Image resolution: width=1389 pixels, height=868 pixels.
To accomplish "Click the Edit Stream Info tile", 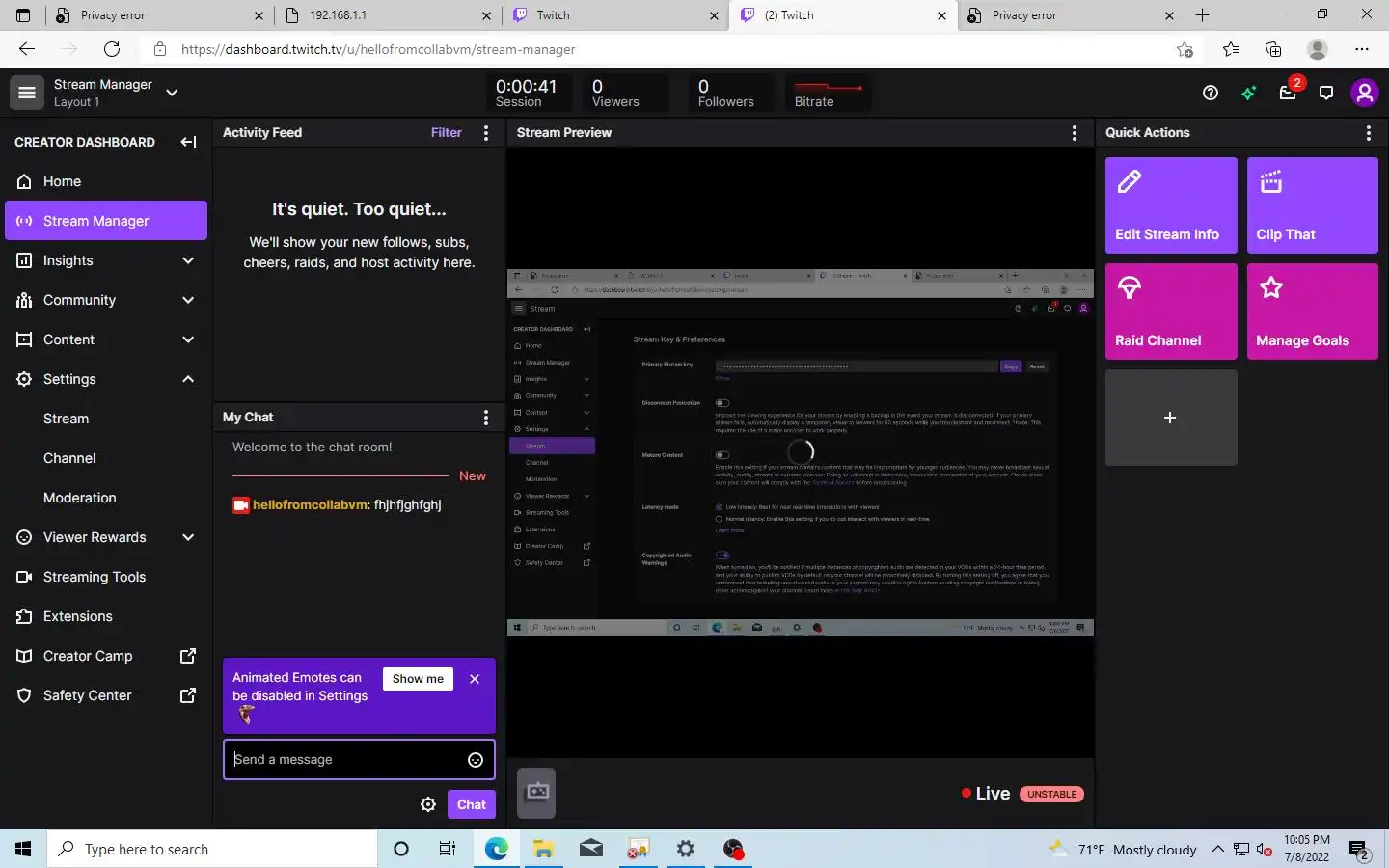I will coord(1171,205).
